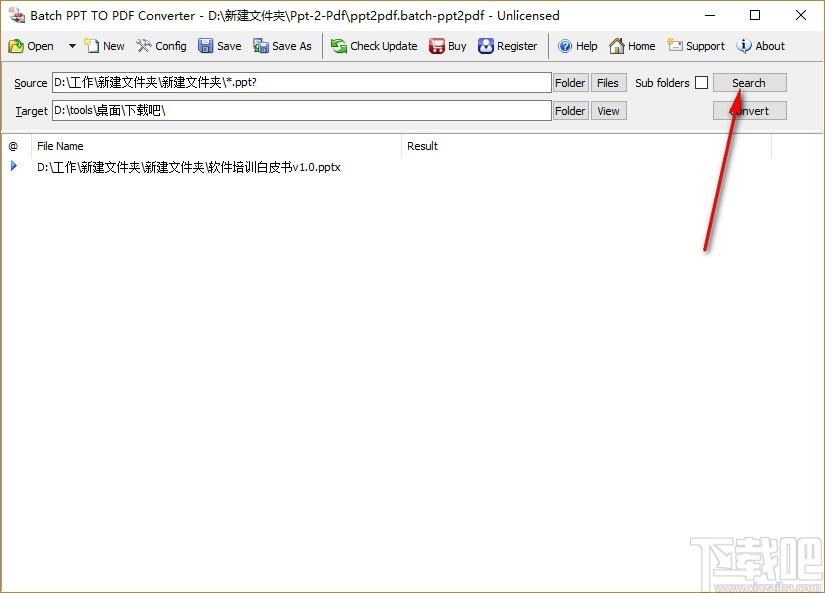
Task: Choose Save As in the toolbar
Action: tap(282, 46)
